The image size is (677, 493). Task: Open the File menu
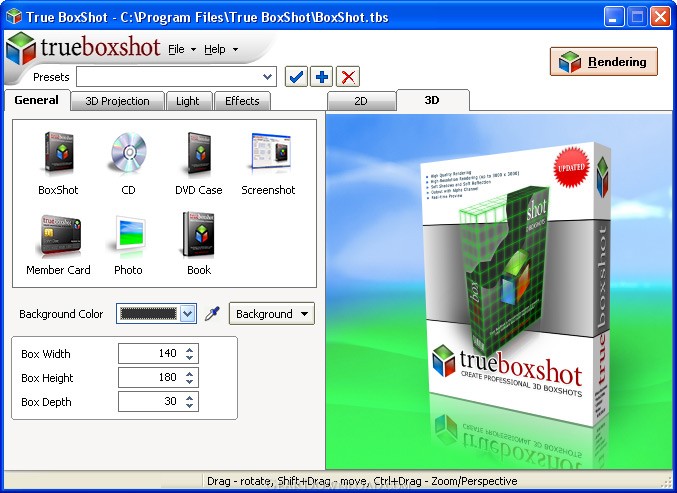[181, 49]
